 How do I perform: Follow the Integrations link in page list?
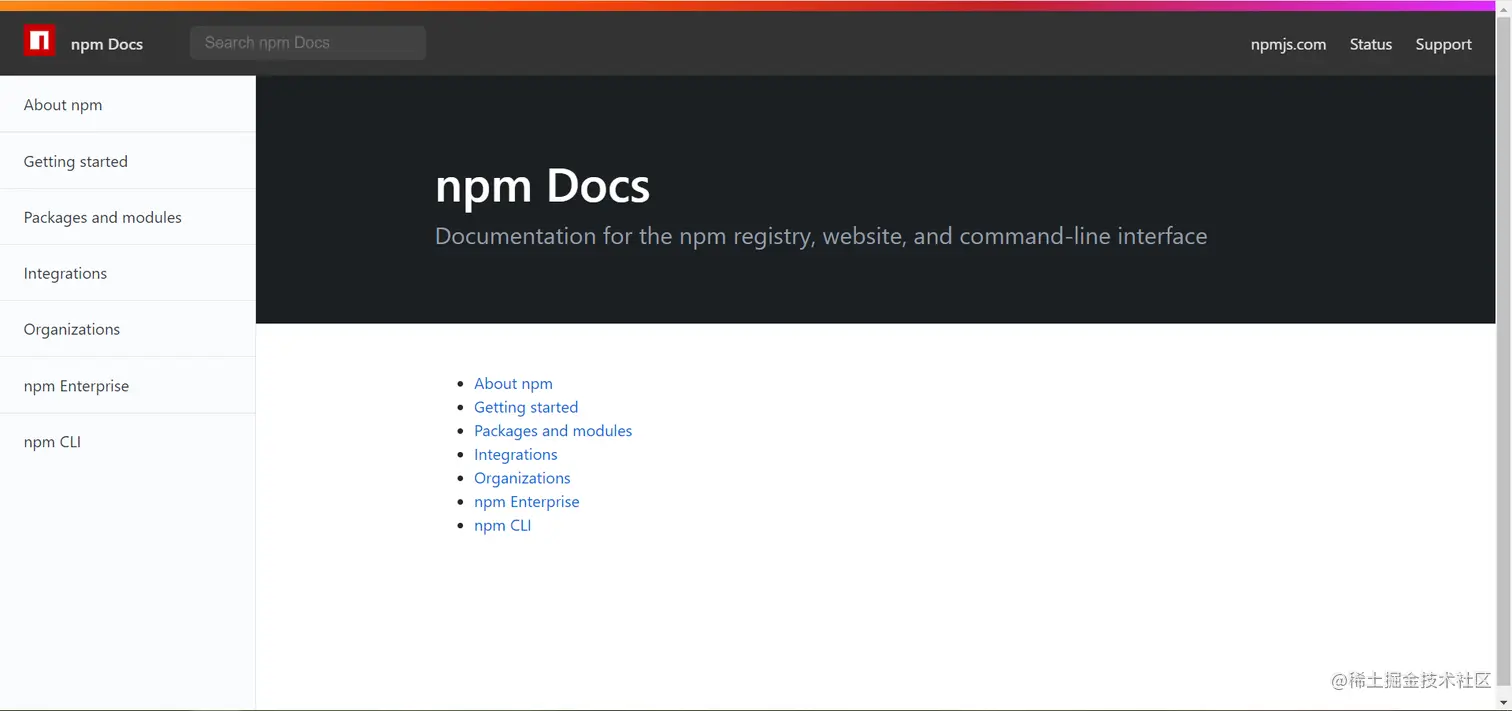(x=516, y=455)
